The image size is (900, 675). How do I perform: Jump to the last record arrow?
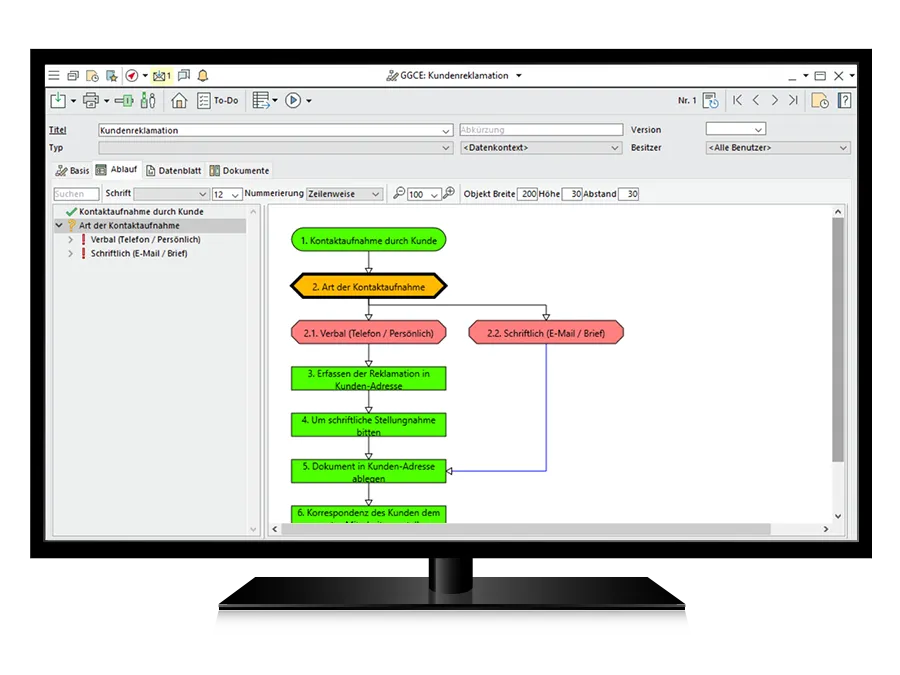tap(793, 101)
